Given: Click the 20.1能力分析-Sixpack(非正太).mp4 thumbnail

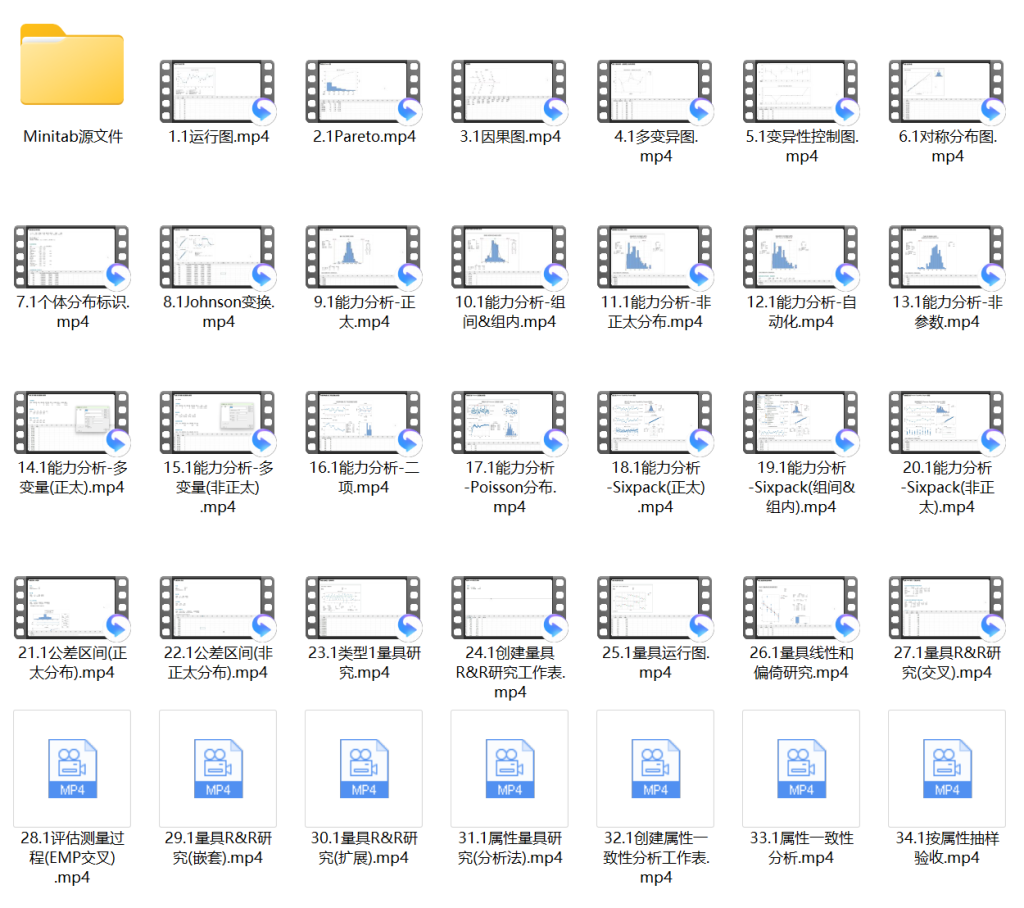Looking at the screenshot, I should point(947,424).
